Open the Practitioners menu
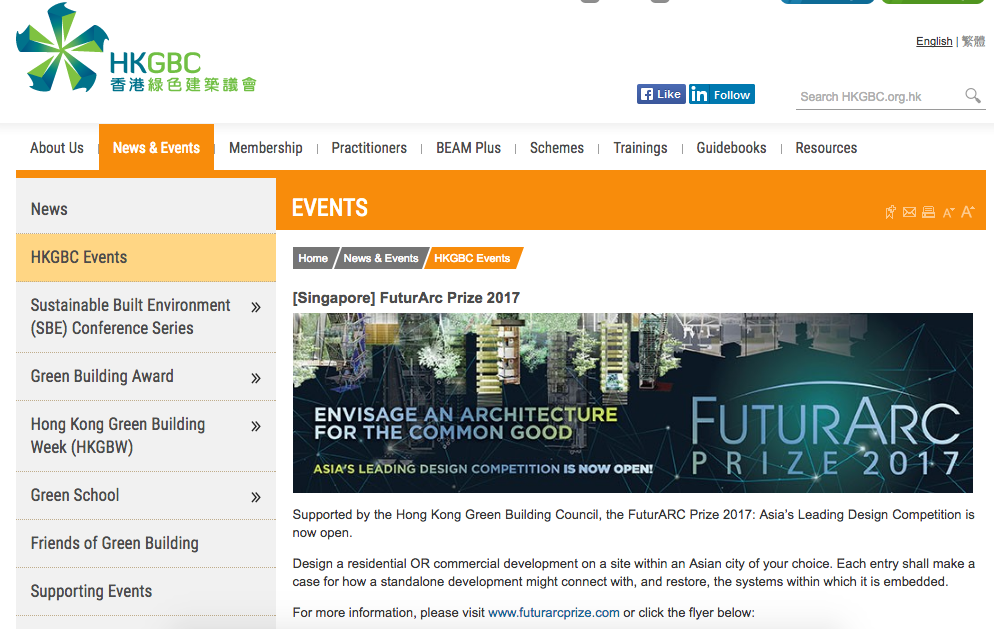 coord(369,148)
